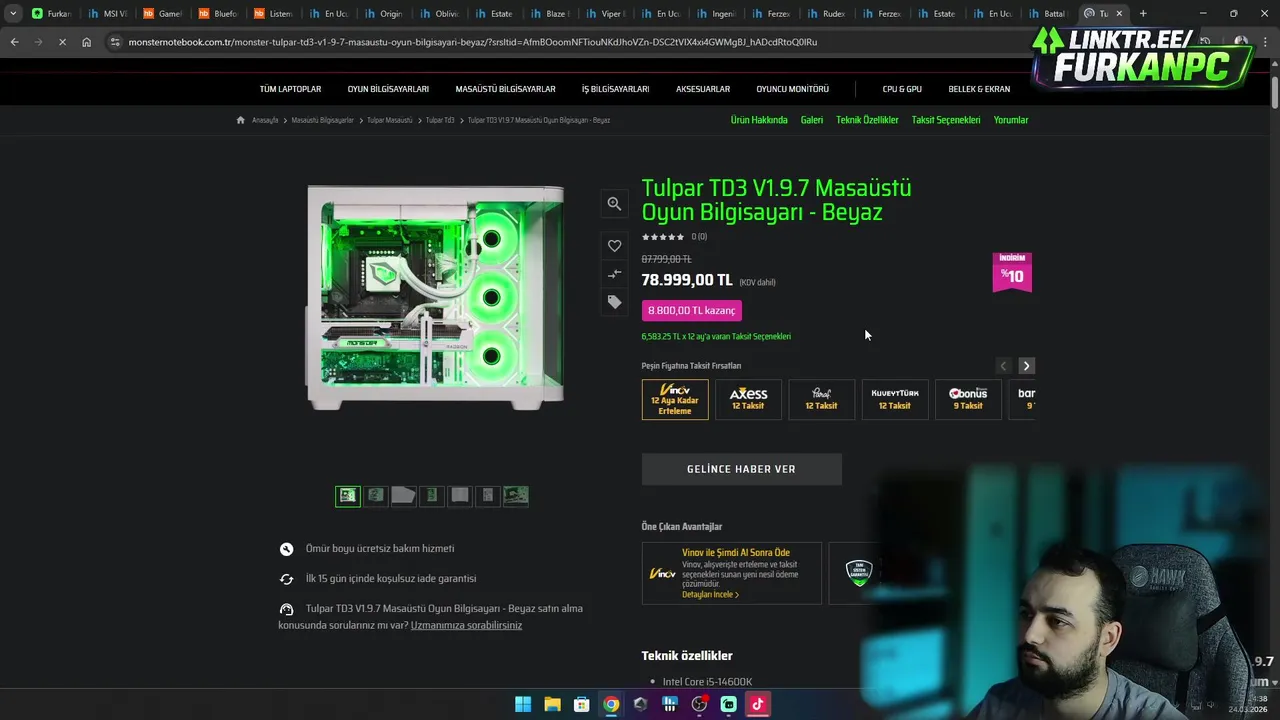Open 12 aya varan Taksit Seçenekleri link
1280x720 pixels.
716,337
